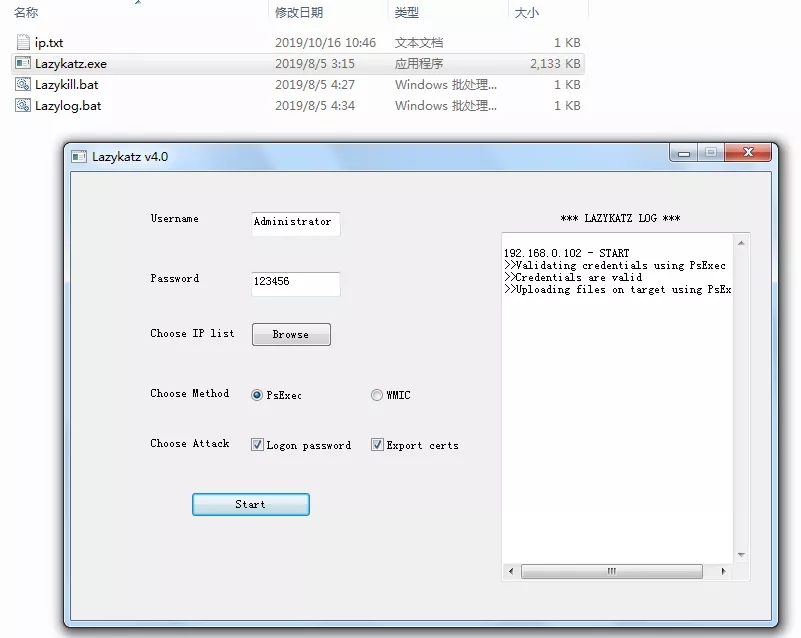
Task: Sort files by the 修改日期 column header
Action: [298, 13]
